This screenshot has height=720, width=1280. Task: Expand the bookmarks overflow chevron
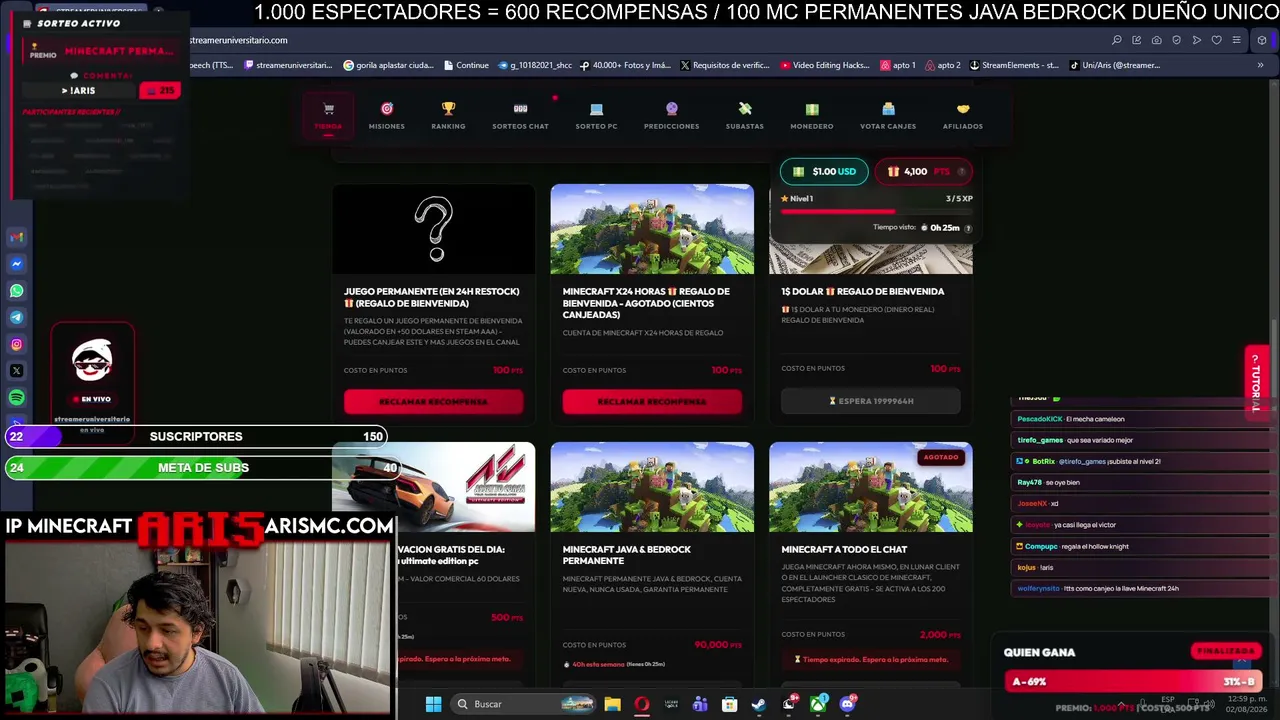[x=1260, y=65]
